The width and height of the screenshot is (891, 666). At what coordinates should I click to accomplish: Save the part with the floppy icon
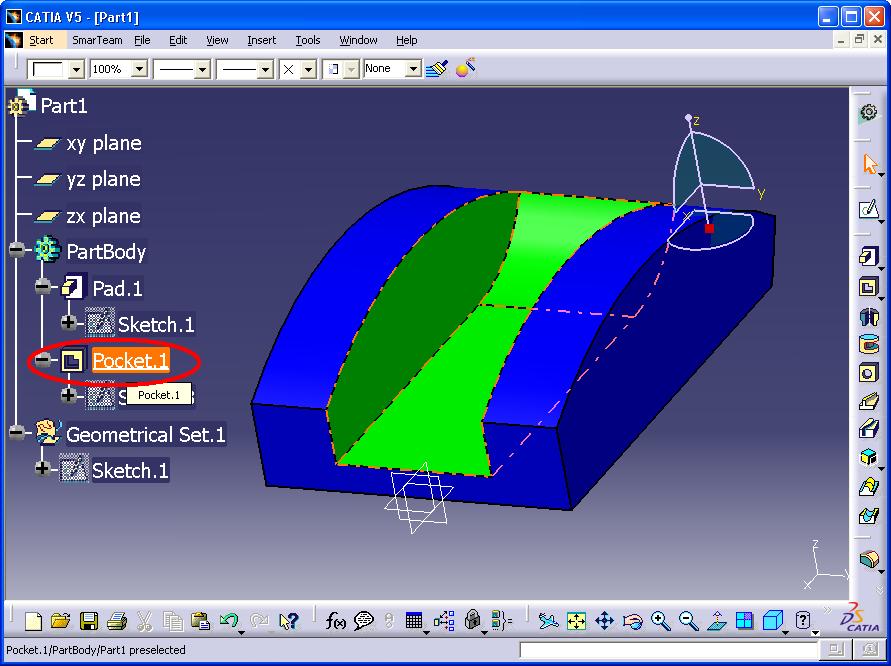[89, 621]
